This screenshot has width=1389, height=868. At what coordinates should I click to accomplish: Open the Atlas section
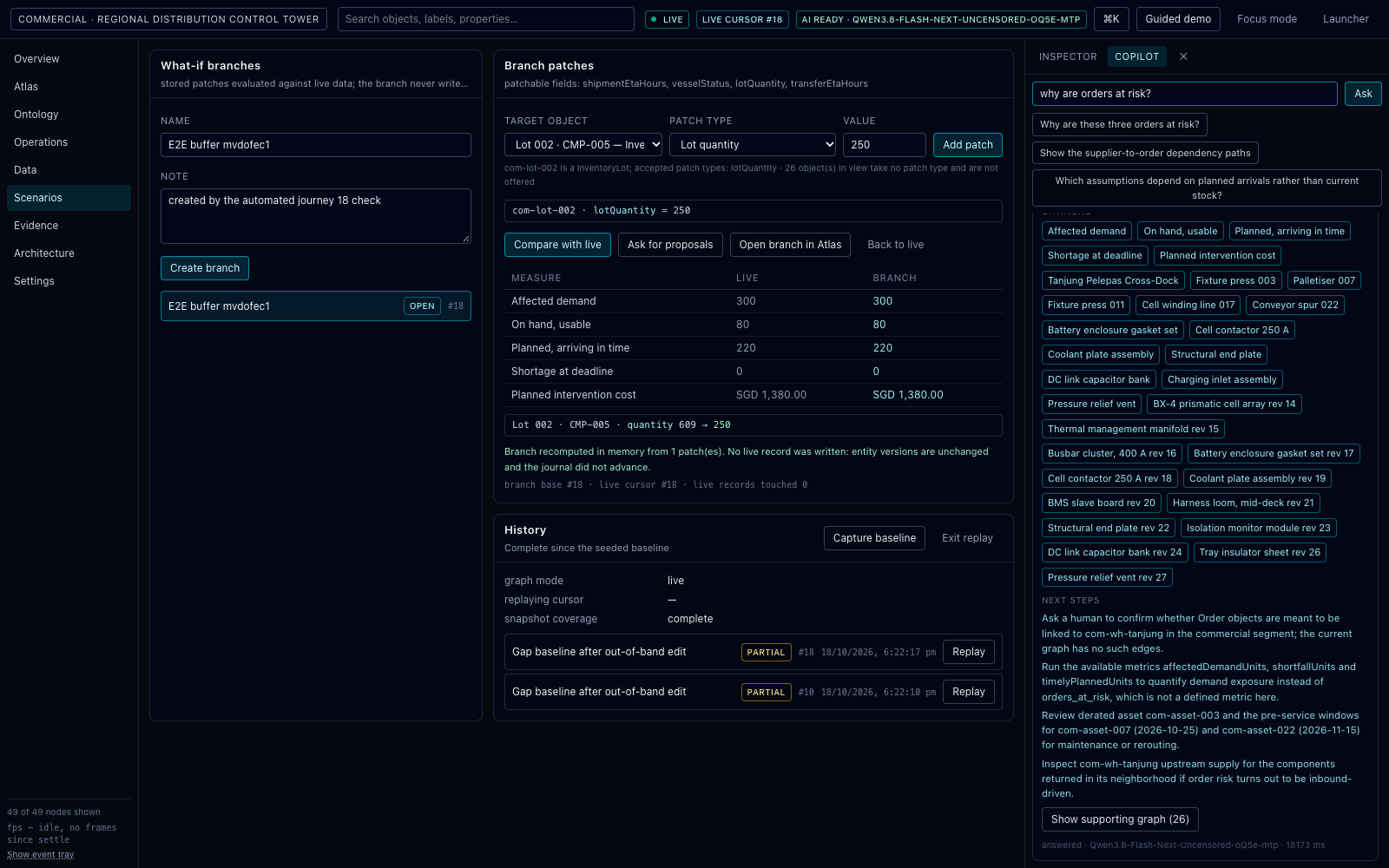click(69, 87)
